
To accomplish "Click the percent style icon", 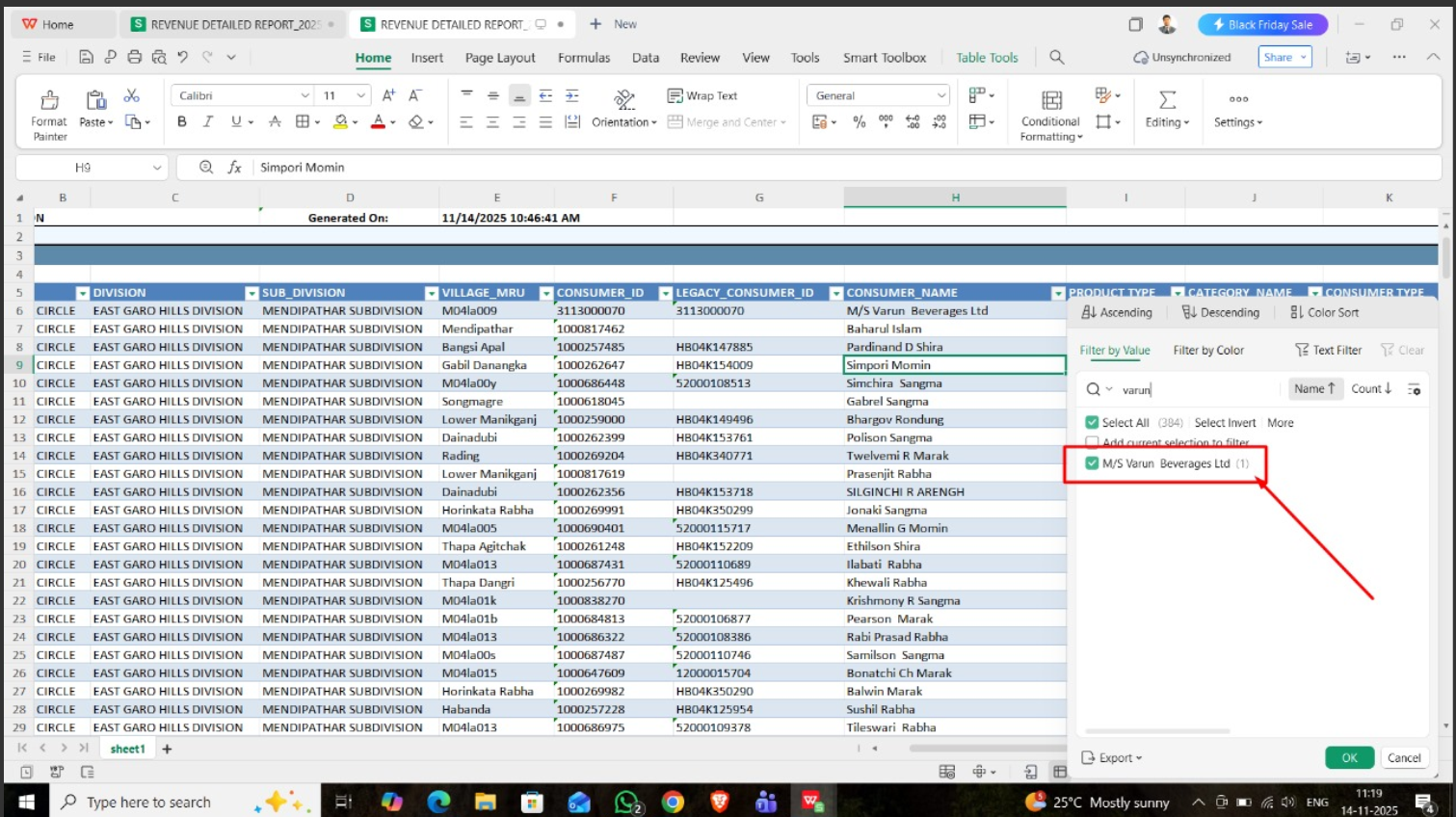I will (860, 121).
